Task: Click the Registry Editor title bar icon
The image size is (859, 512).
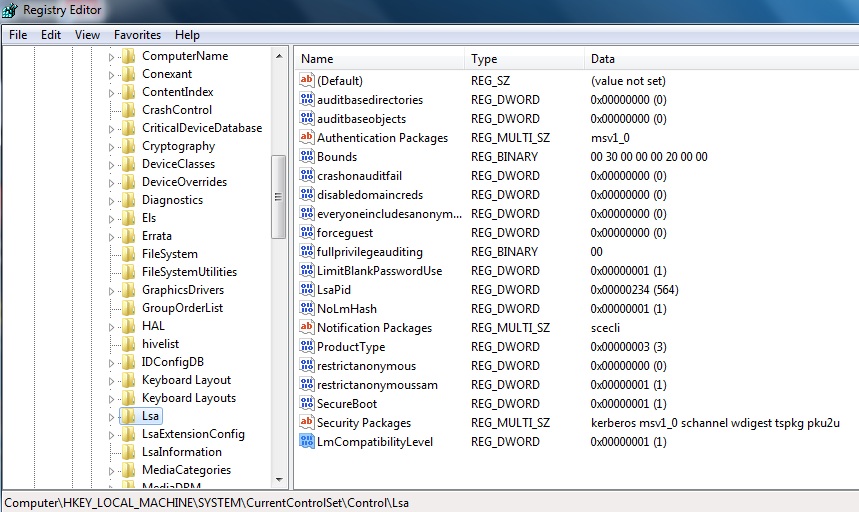Action: tap(10, 10)
